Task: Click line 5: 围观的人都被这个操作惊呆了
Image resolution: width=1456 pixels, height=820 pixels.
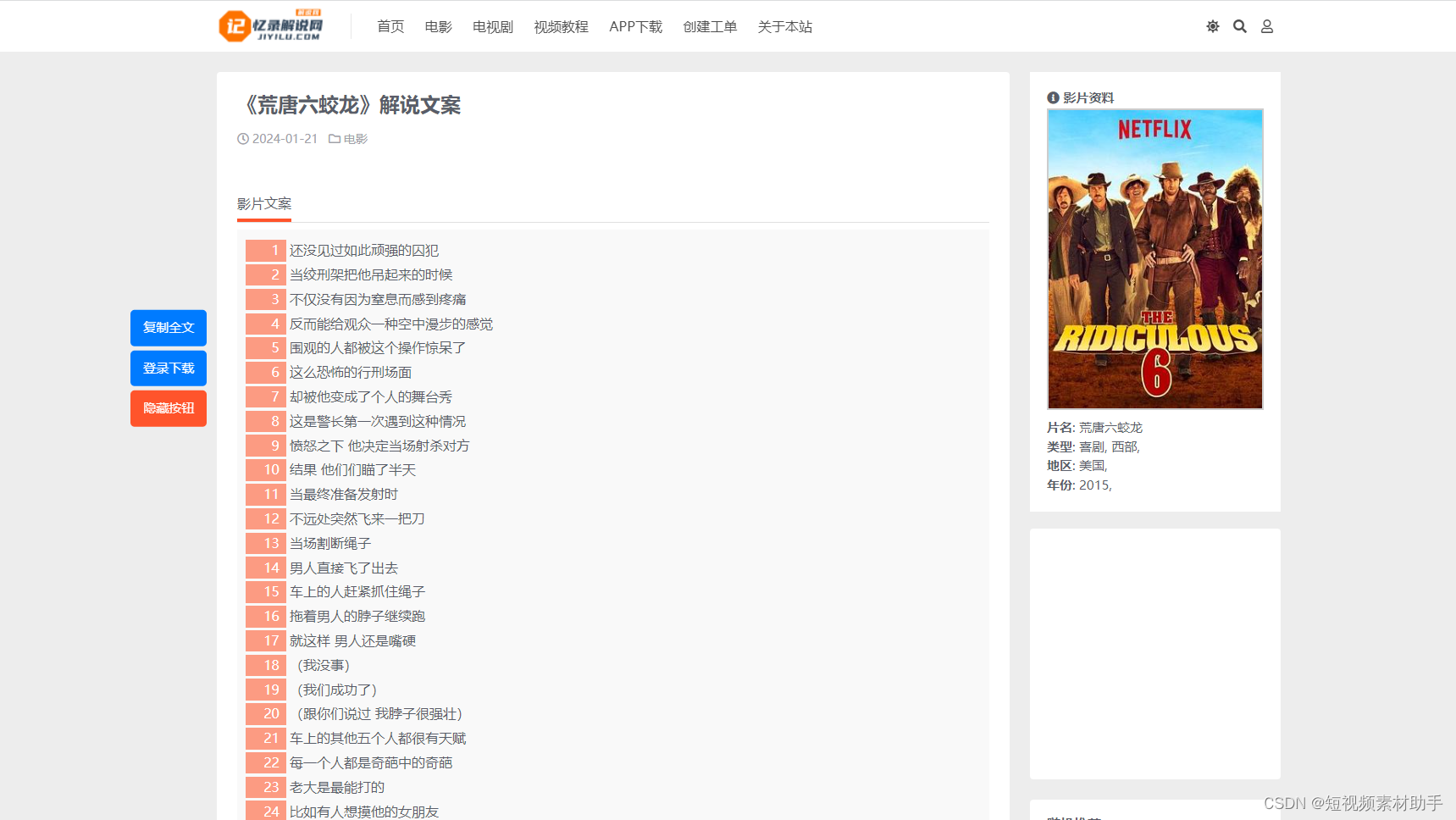Action: click(x=378, y=348)
